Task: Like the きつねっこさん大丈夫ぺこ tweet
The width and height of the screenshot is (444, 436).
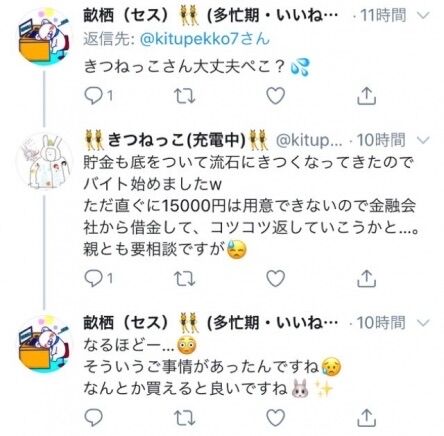Action: click(276, 96)
